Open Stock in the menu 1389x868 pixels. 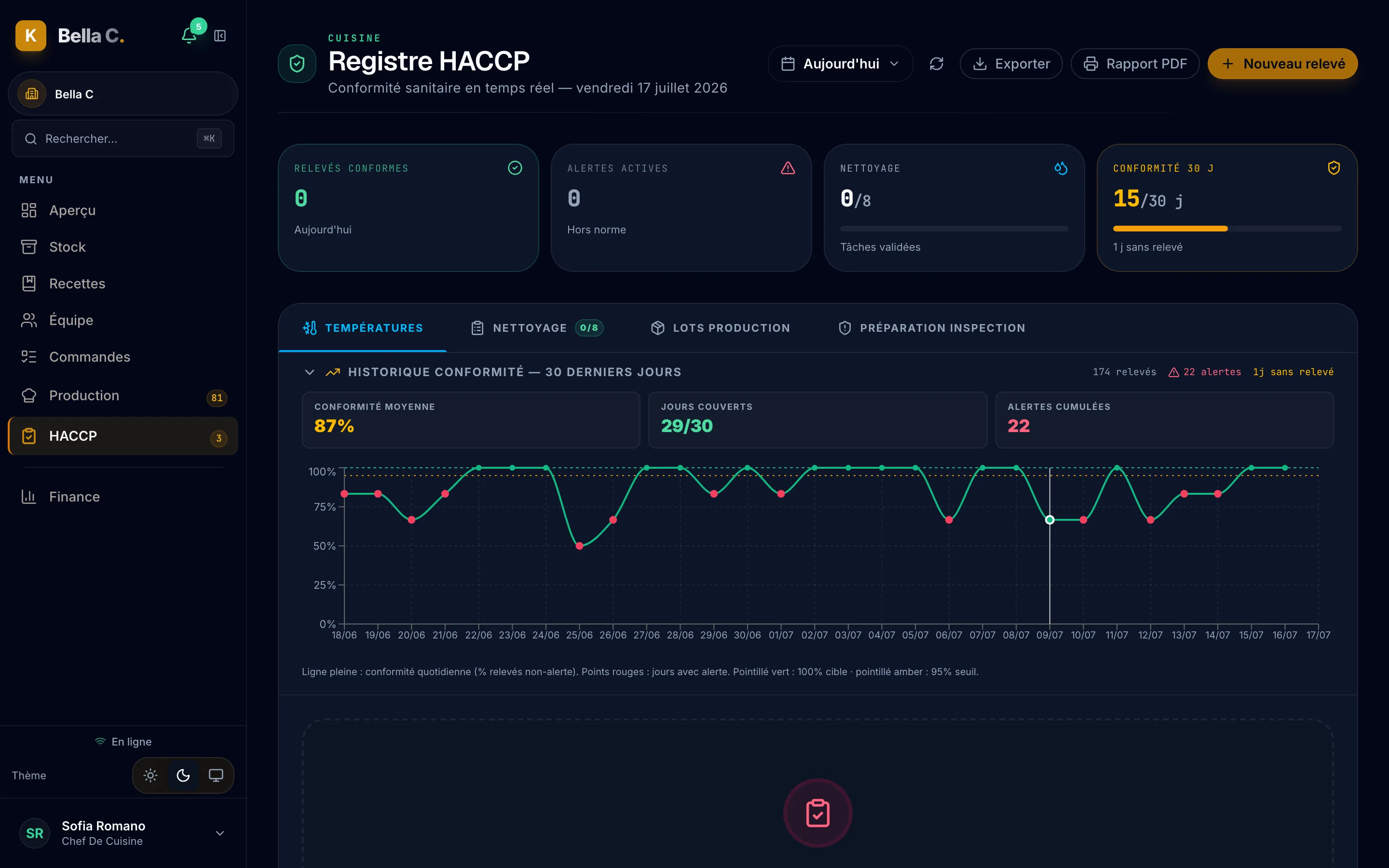(123, 247)
